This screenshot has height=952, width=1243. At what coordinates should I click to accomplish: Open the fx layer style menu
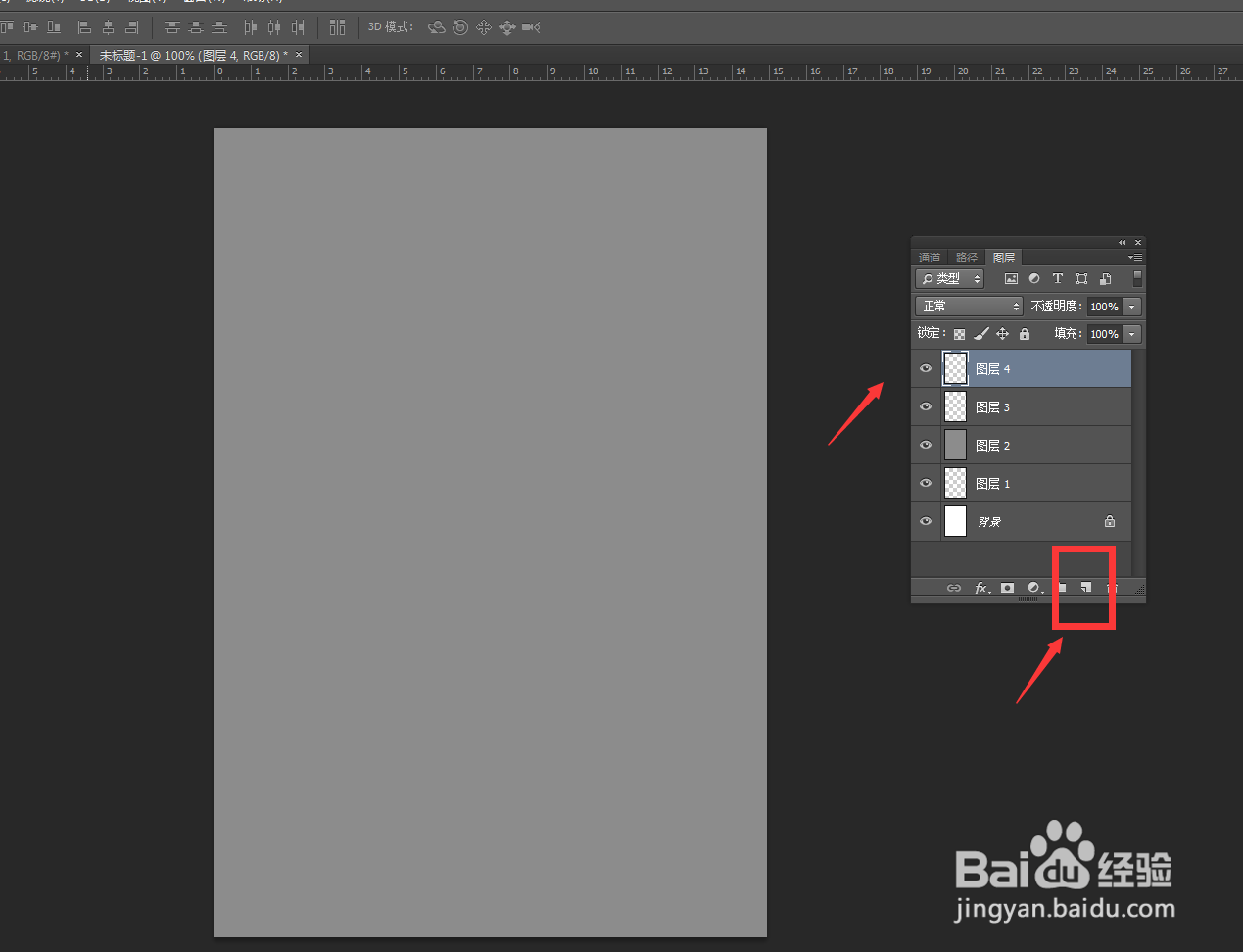click(981, 588)
